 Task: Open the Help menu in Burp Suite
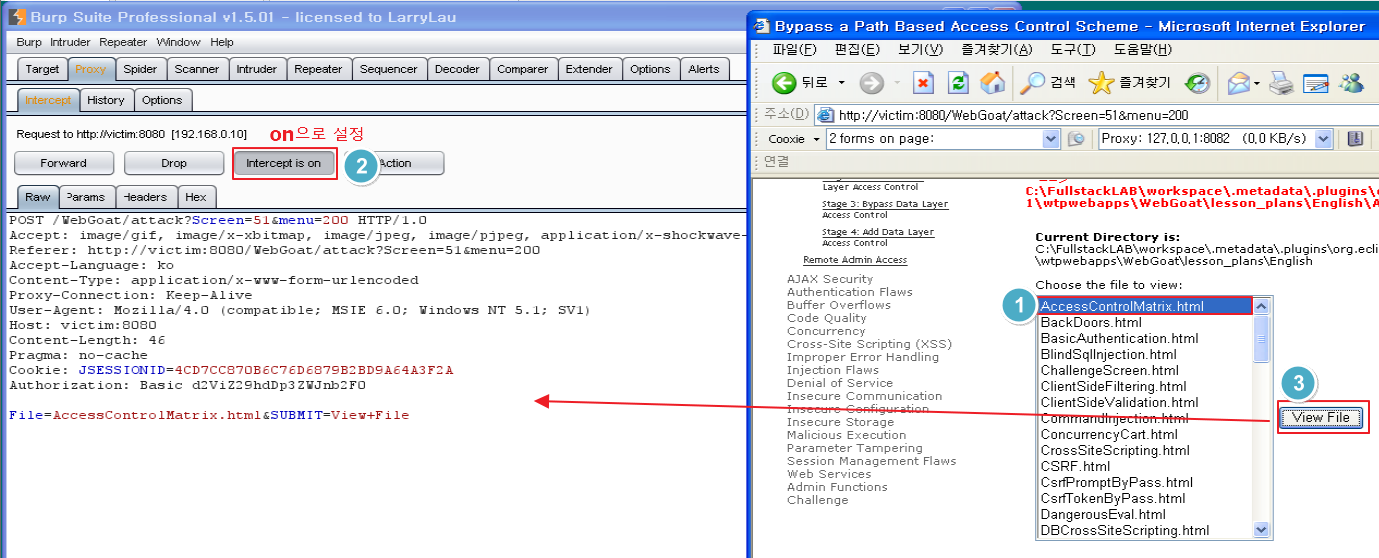(222, 42)
